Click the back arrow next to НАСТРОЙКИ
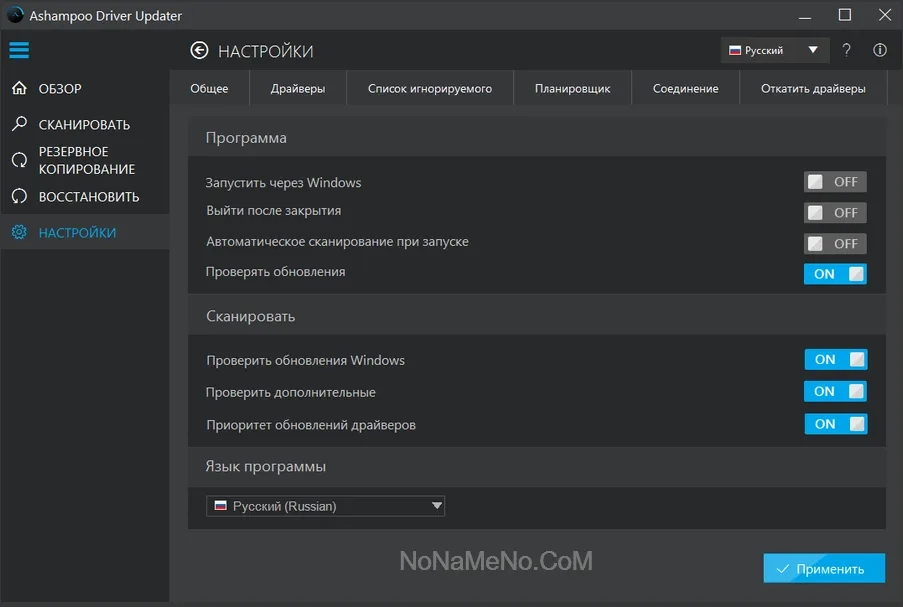The height and width of the screenshot is (607, 903). click(x=199, y=51)
